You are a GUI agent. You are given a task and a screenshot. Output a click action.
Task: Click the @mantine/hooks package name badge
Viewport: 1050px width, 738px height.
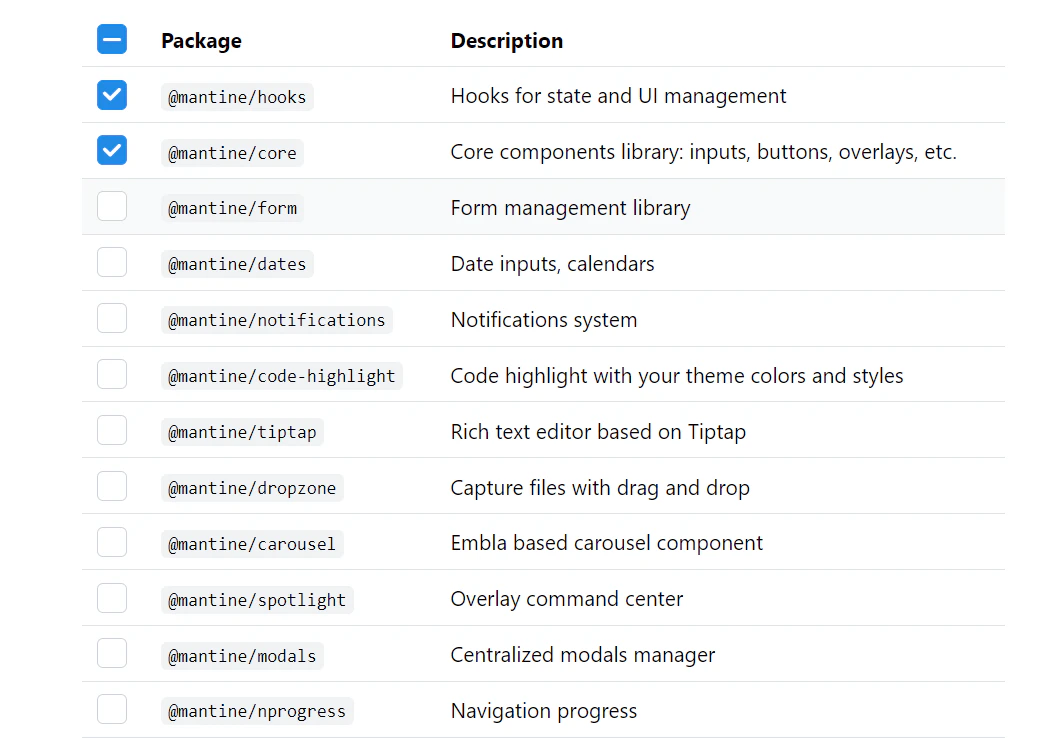pyautogui.click(x=237, y=96)
